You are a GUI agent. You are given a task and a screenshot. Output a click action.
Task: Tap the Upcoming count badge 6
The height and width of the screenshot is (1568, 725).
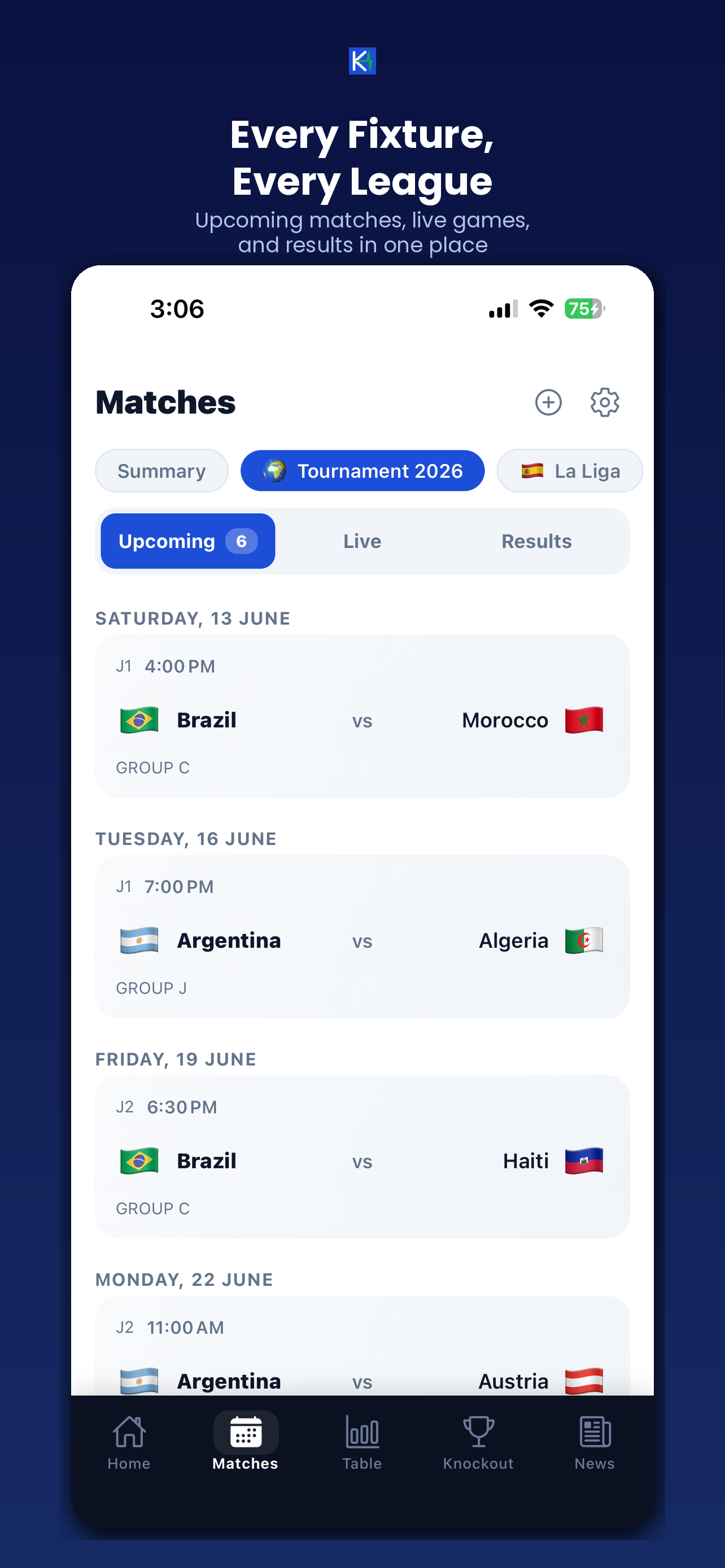point(242,541)
